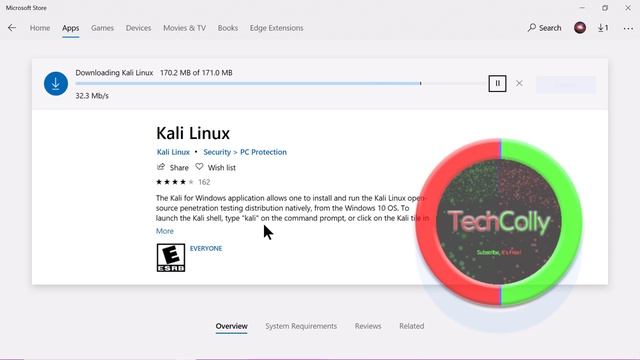Screen dimensions: 640x360
Task: Switch to the Games tab
Action: [102, 28]
